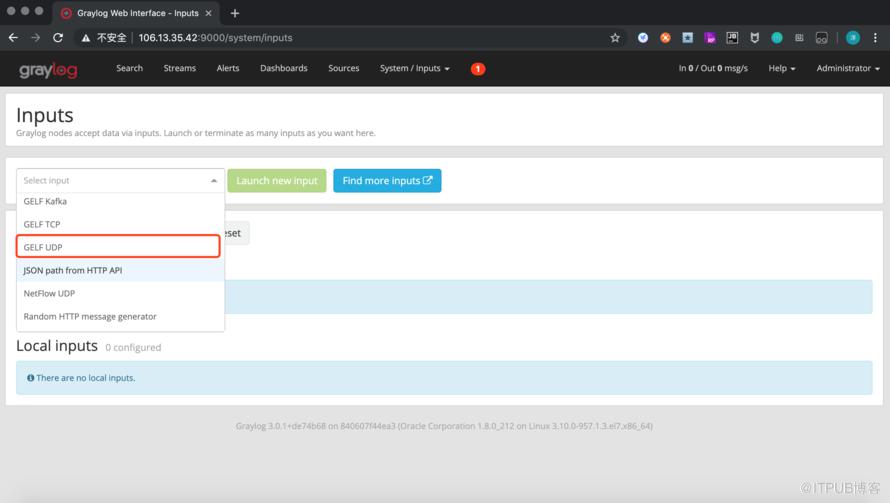Choose GELF UDP from the list
890x503 pixels.
pos(118,247)
